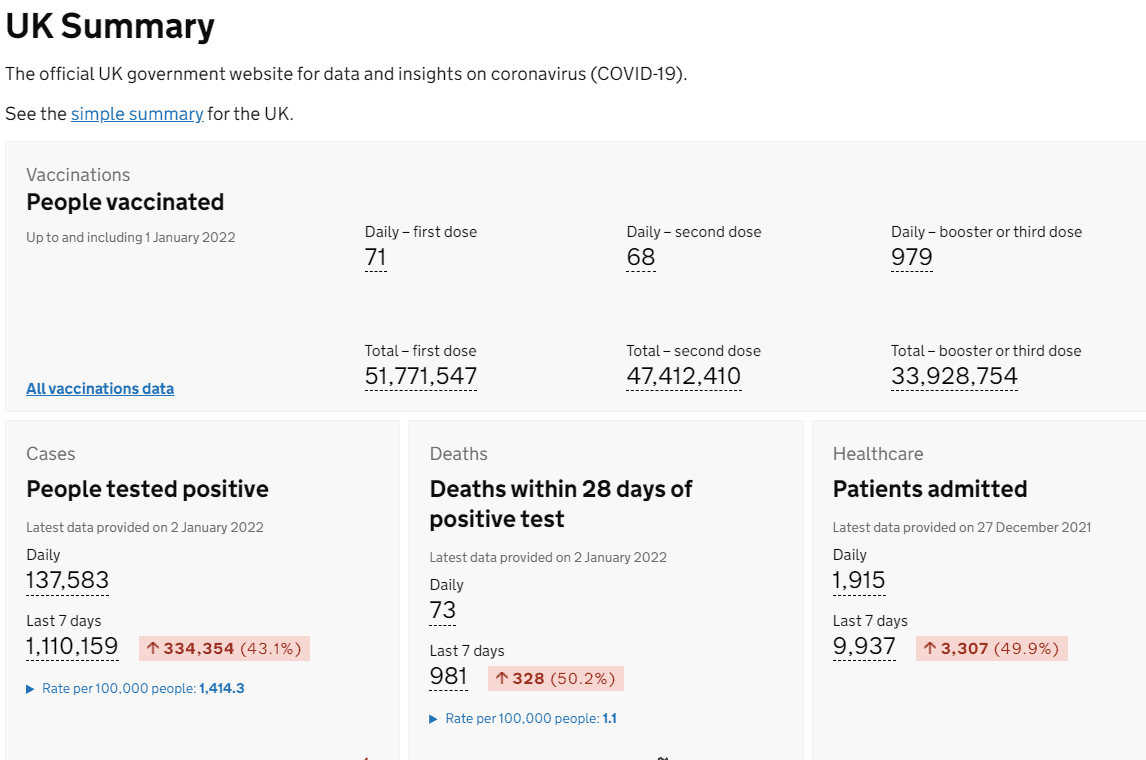
Task: Click daily patients admitted value 1,915
Action: tap(860, 580)
